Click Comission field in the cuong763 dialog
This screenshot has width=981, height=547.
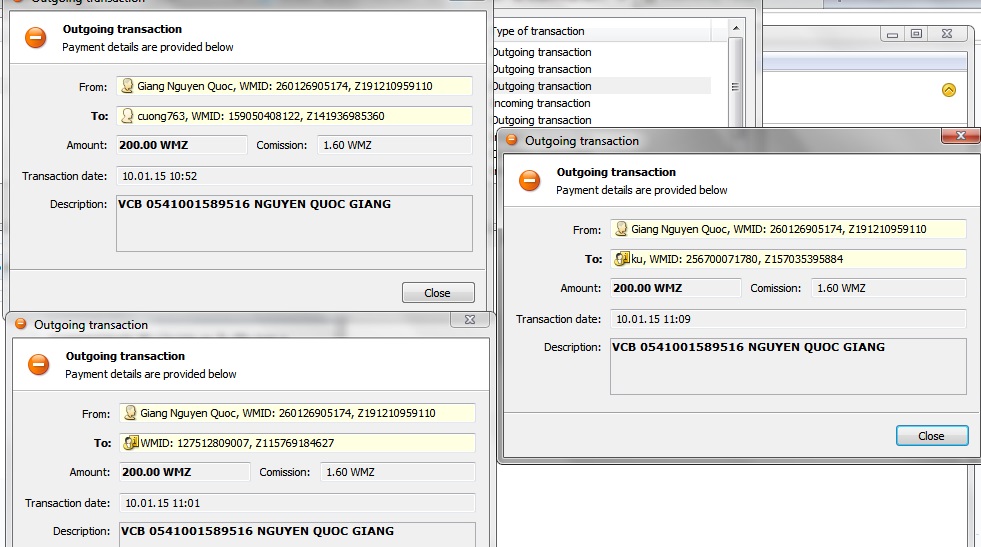click(395, 145)
